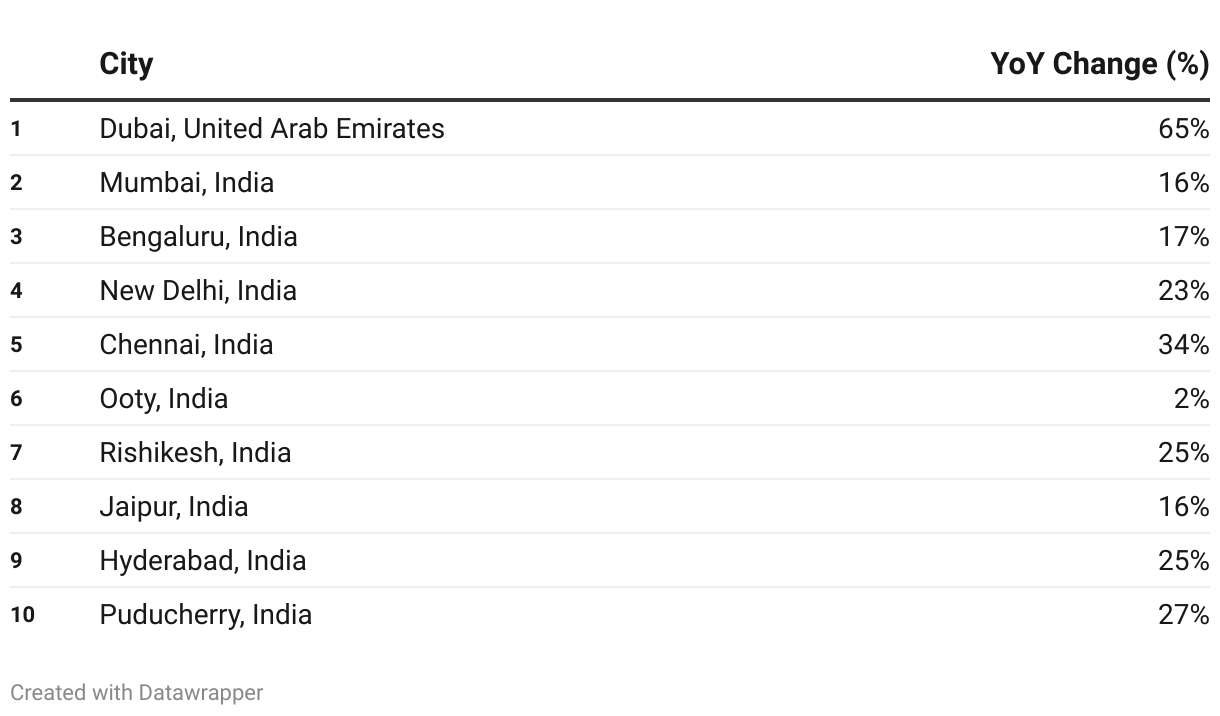Select the Dubai, United Arab Emirates row

[610, 128]
